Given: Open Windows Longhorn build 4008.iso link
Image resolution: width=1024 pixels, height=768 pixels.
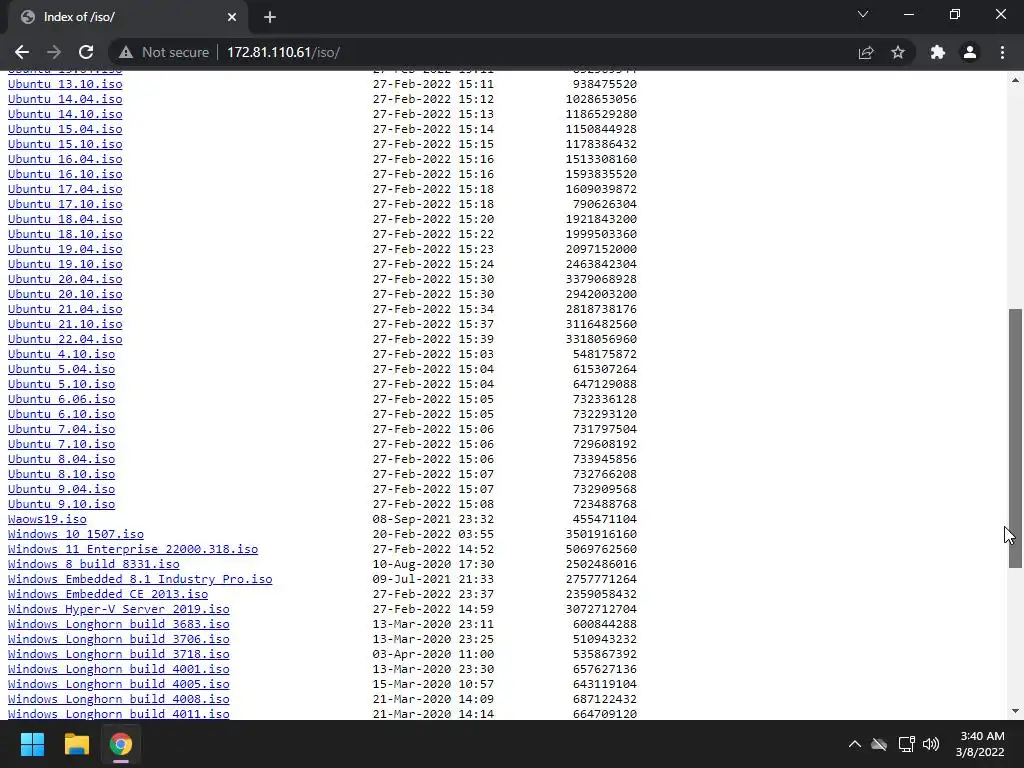Looking at the screenshot, I should 118,700.
